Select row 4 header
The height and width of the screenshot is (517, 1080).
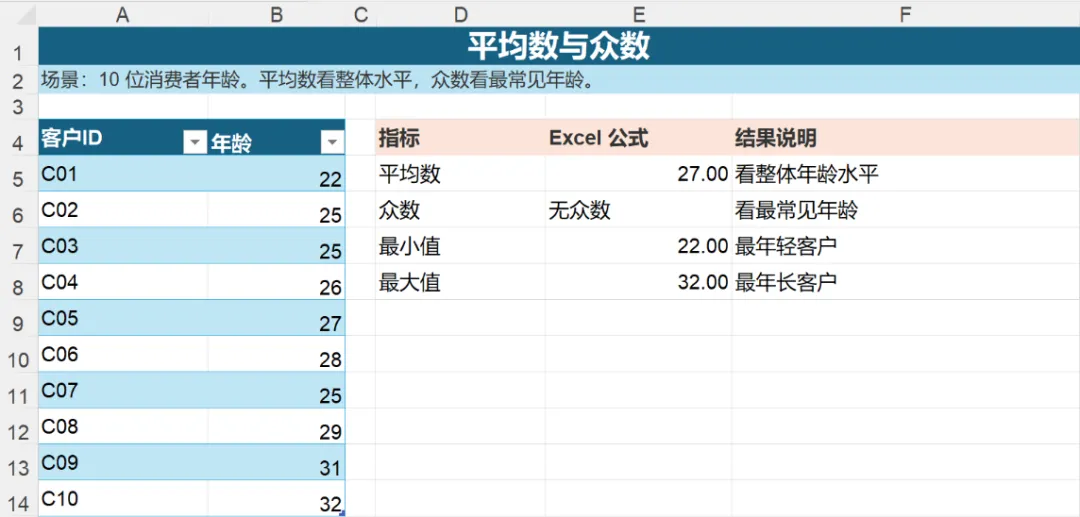coord(19,138)
